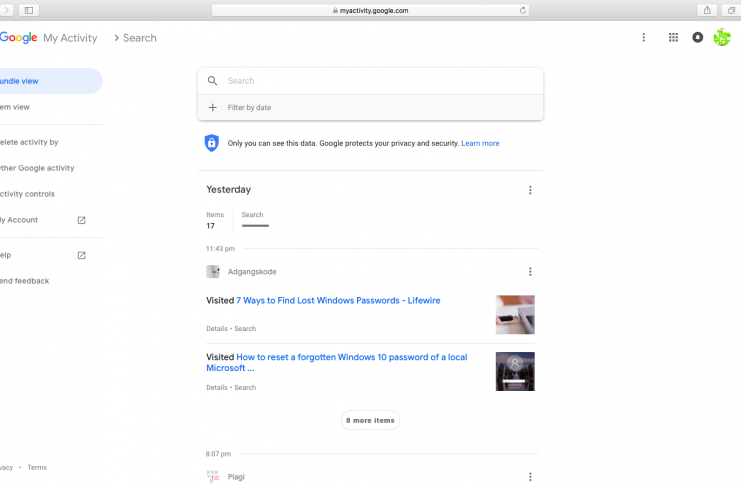The height and width of the screenshot is (486, 741).
Task: Open 7 Ways to Find Lost Windows Passwords link
Action: (x=338, y=301)
